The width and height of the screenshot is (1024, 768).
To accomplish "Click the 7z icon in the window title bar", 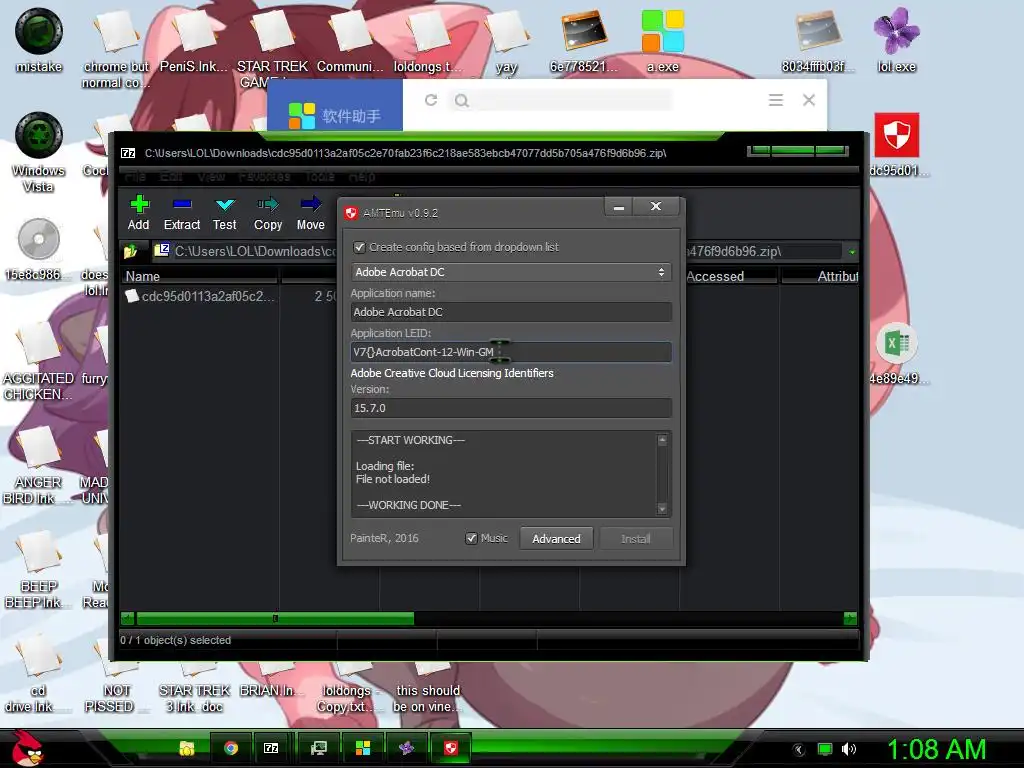I will pos(128,153).
